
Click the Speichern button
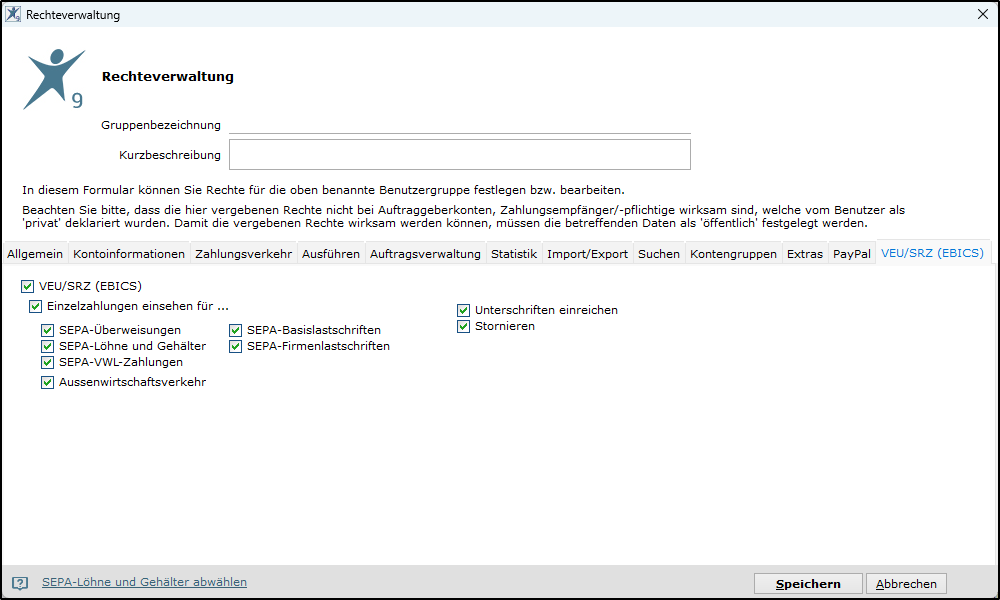coord(808,584)
